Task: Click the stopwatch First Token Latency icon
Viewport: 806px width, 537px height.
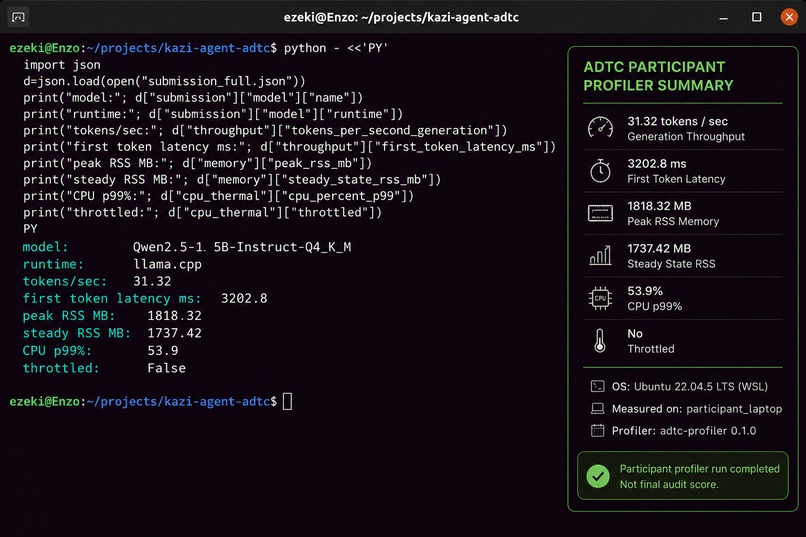Action: pos(600,171)
